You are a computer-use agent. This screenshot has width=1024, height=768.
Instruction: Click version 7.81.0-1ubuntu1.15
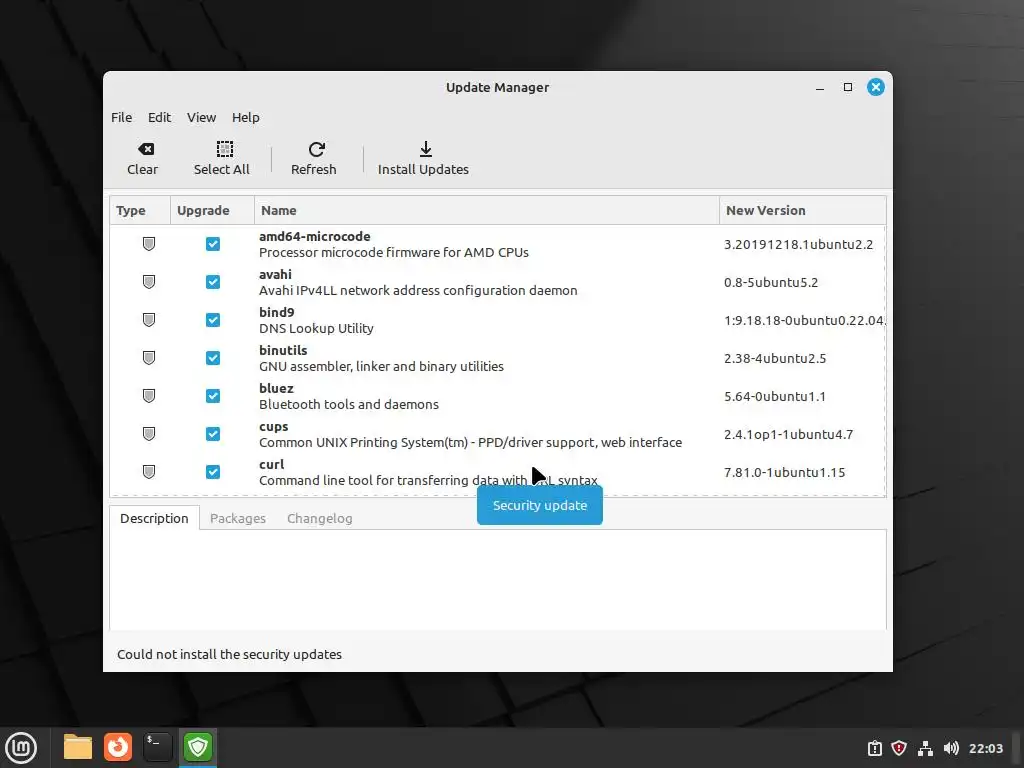pos(784,472)
